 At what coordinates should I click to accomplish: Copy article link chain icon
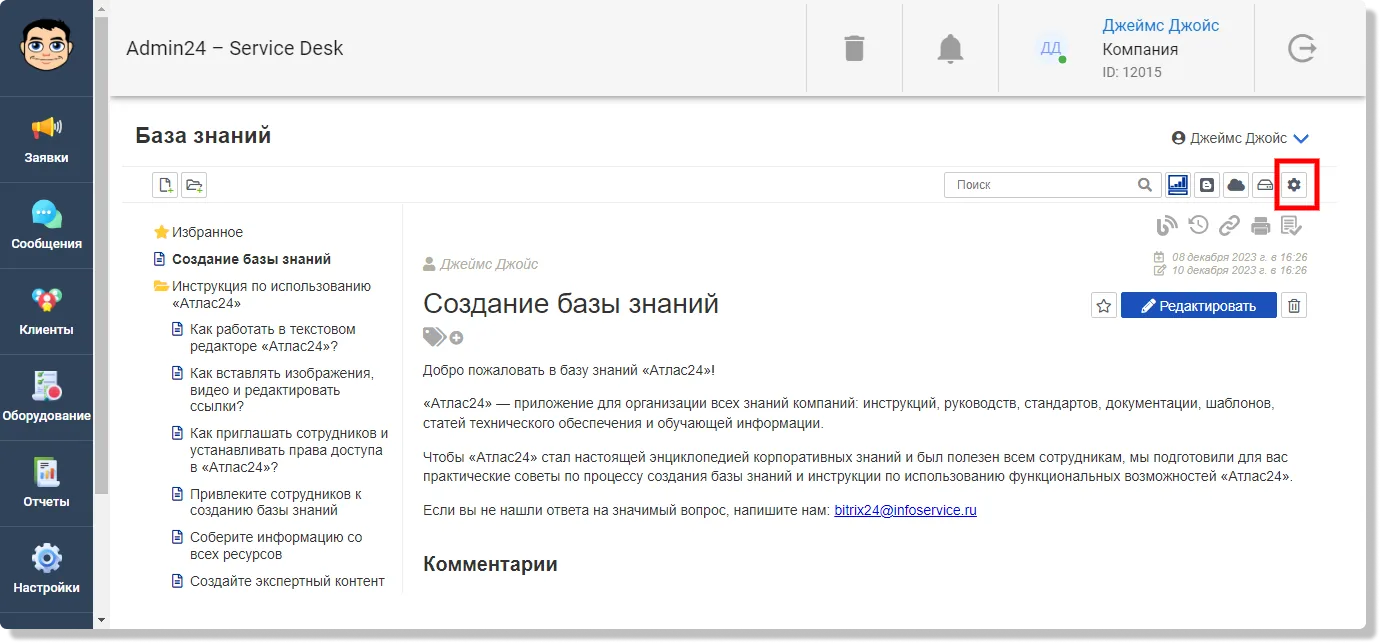pyautogui.click(x=1229, y=225)
